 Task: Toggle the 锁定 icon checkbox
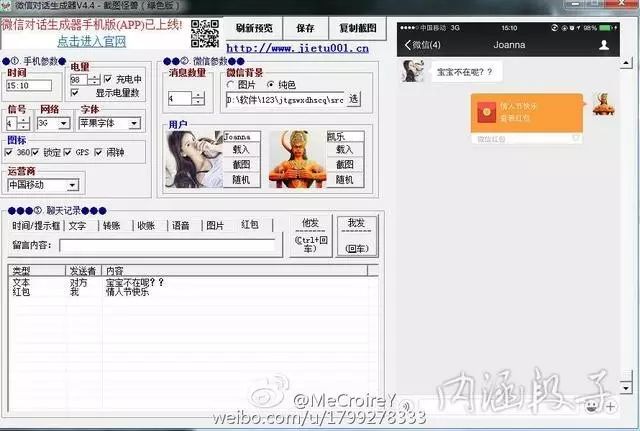pos(35,152)
